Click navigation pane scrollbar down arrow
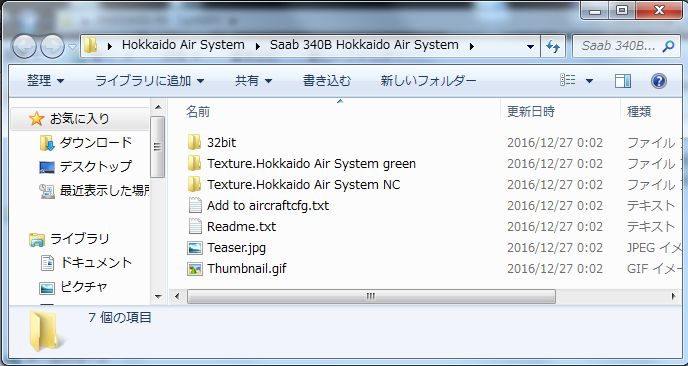The width and height of the screenshot is (688, 366). click(158, 297)
